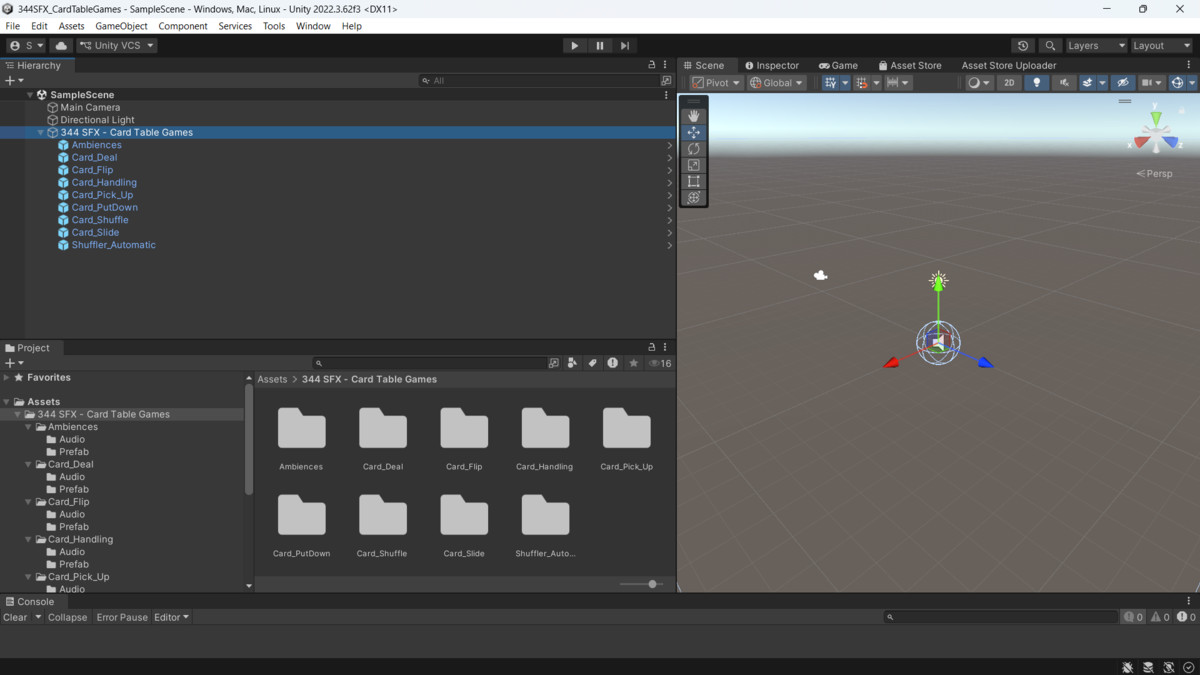Toggle console Collapse
This screenshot has height=675, width=1200.
click(x=67, y=617)
